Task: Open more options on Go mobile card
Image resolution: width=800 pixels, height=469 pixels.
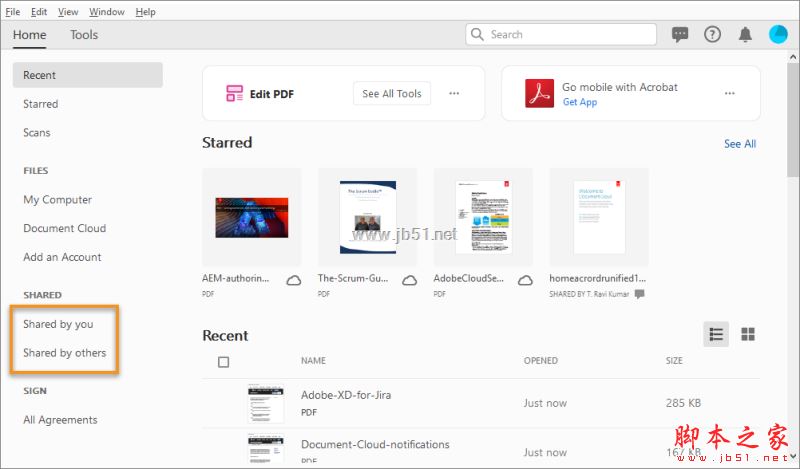Action: 730,93
